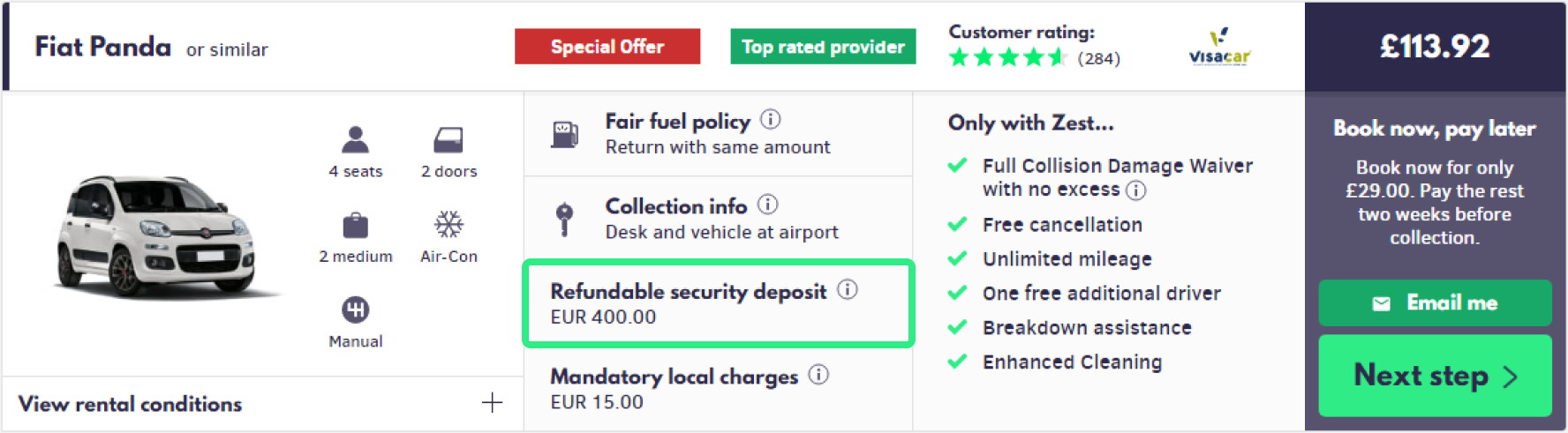The height and width of the screenshot is (433, 1568).
Task: Click the 4 seats person icon
Action: (x=355, y=139)
